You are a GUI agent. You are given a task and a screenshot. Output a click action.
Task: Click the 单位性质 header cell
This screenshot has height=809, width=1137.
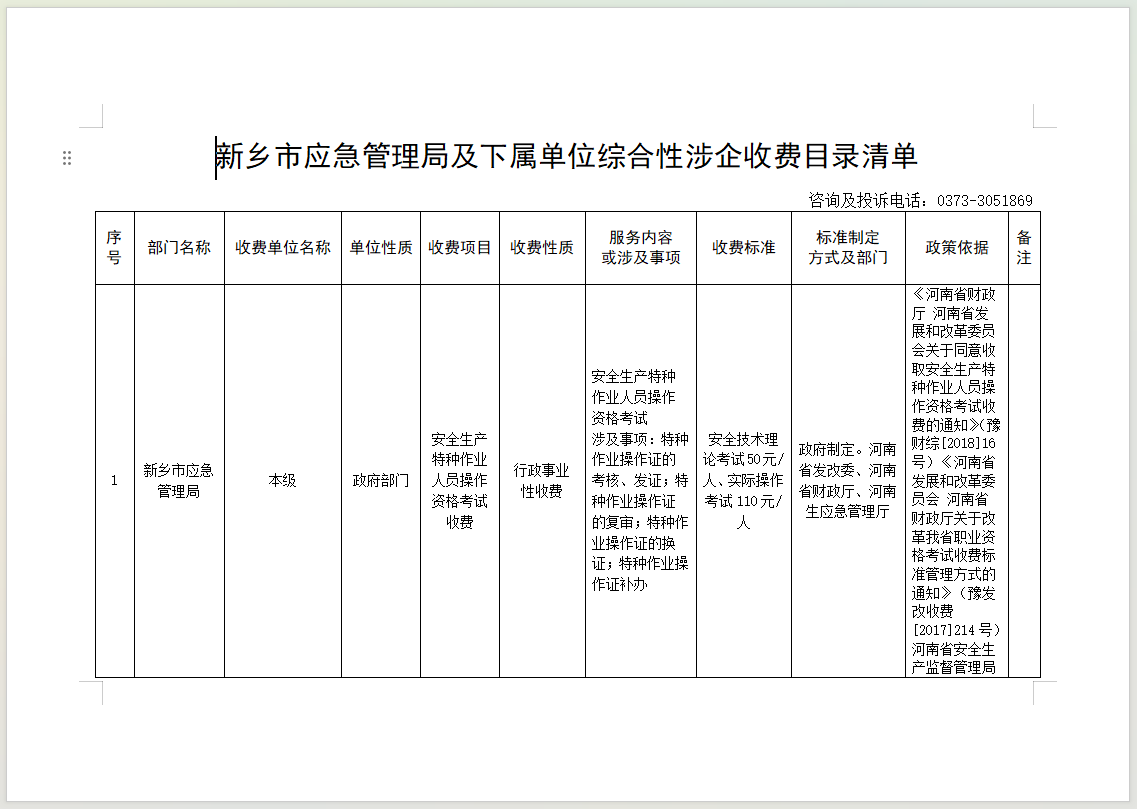coord(380,247)
